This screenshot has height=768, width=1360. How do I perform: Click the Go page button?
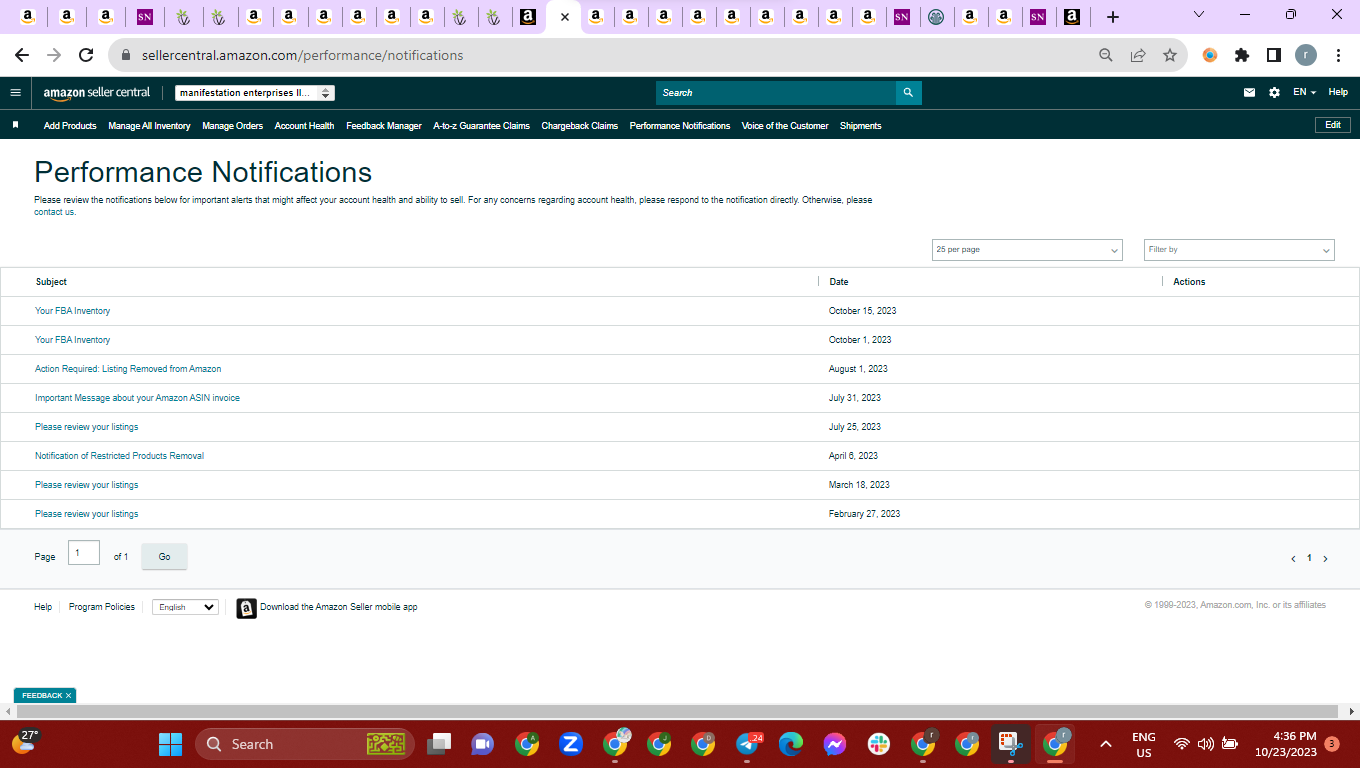coord(164,557)
